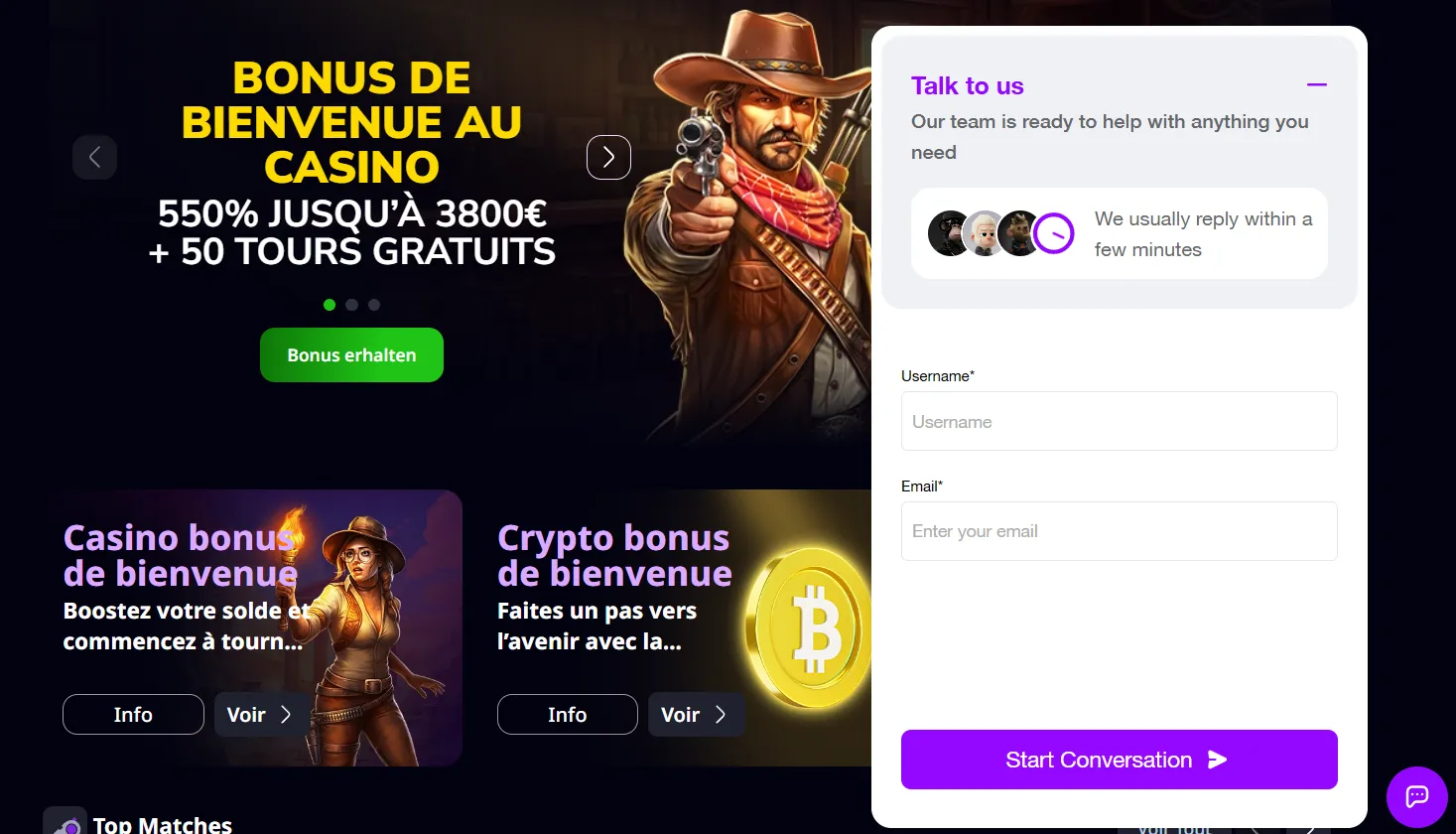
Task: Click Info on Casino bonus de bienvenue
Action: pyautogui.click(x=133, y=715)
